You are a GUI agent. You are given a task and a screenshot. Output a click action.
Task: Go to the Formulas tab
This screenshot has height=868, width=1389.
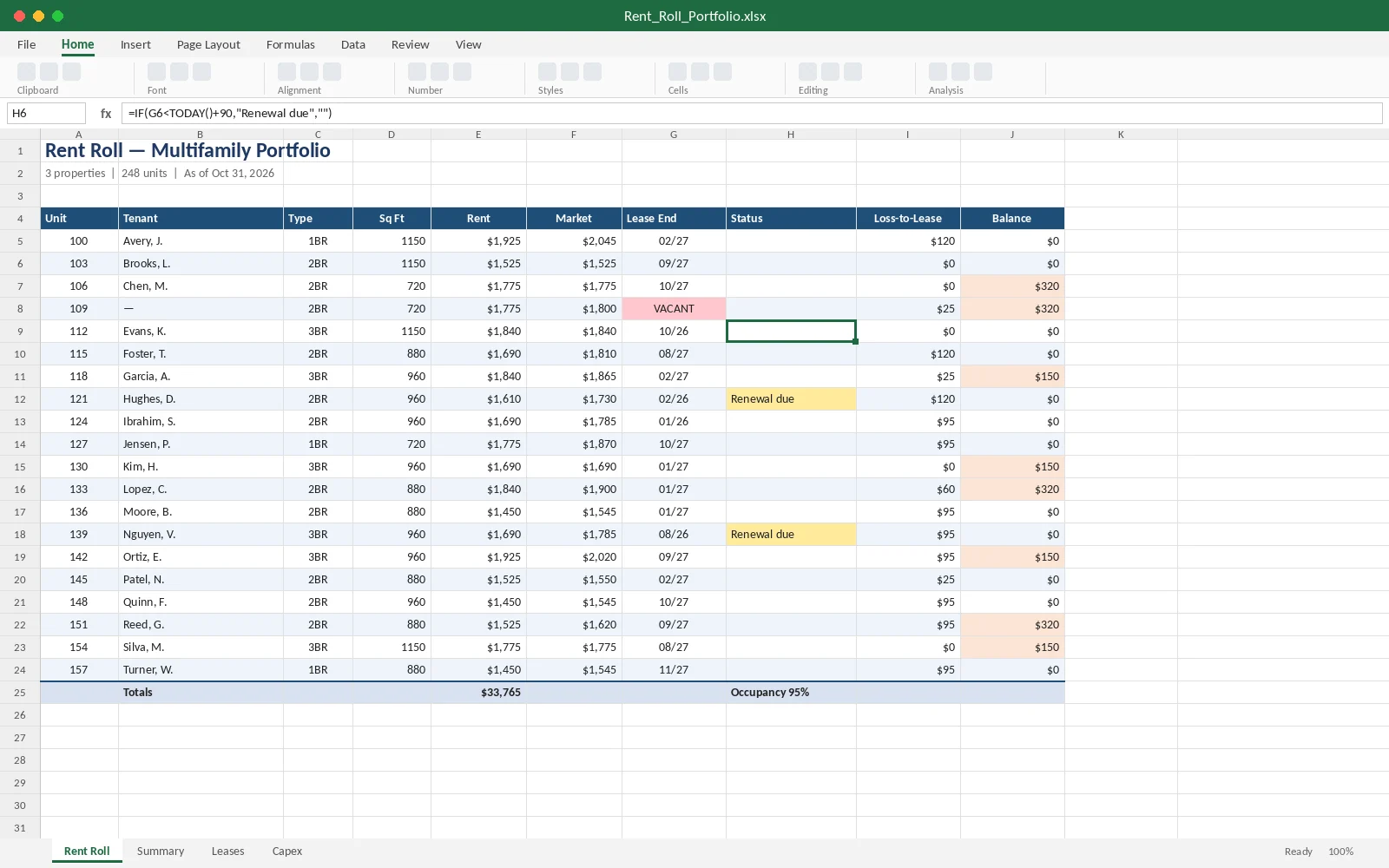point(291,44)
